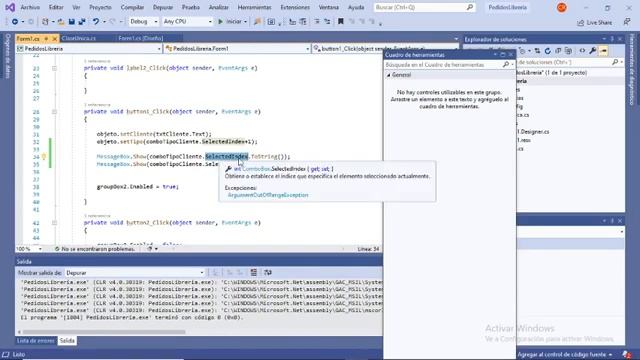The width and height of the screenshot is (640, 360).
Task: Collapse all items in Solution Explorer
Action: (558, 51)
